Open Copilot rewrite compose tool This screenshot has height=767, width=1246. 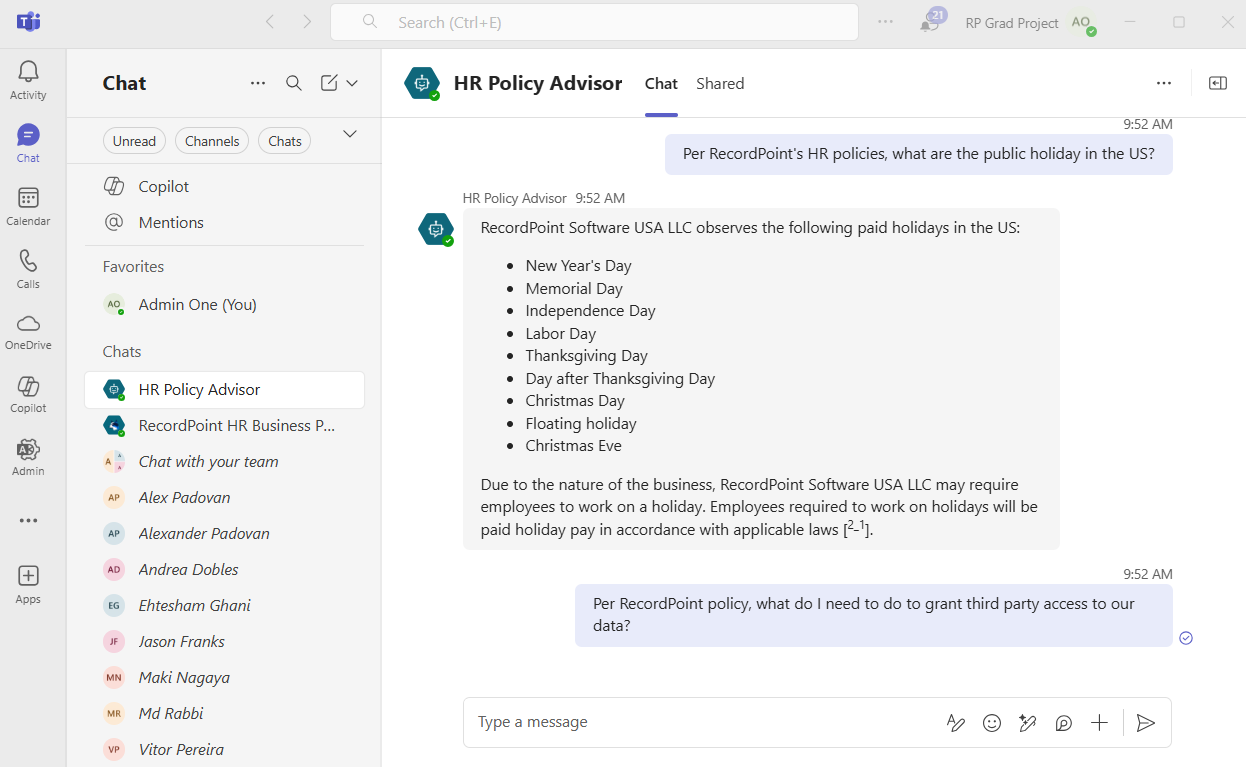point(1027,723)
